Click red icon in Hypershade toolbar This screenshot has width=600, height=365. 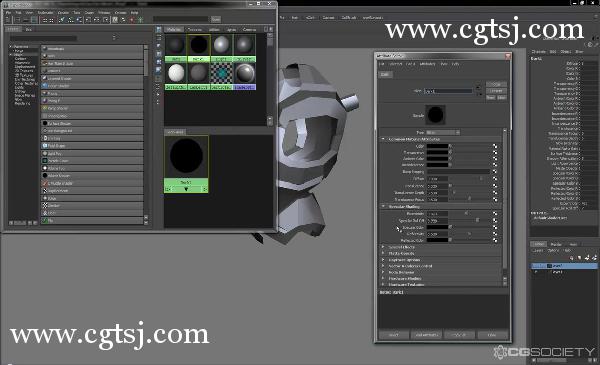(132, 20)
